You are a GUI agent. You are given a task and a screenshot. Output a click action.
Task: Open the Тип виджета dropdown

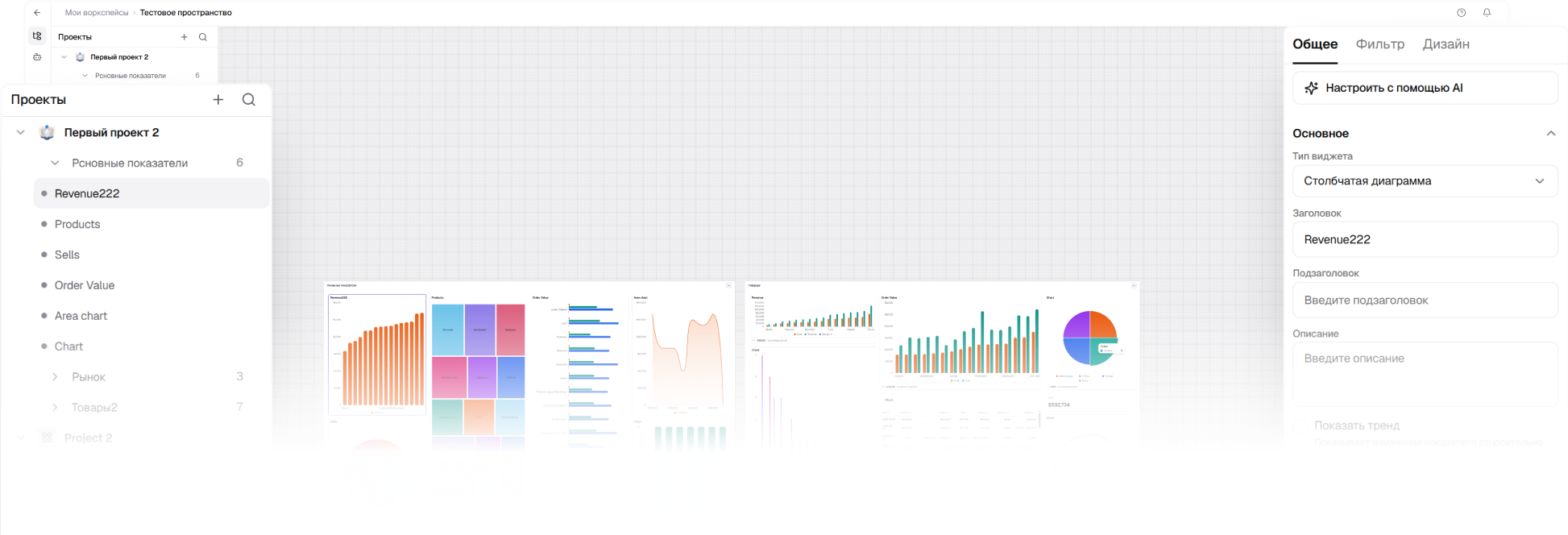pyautogui.click(x=1425, y=181)
